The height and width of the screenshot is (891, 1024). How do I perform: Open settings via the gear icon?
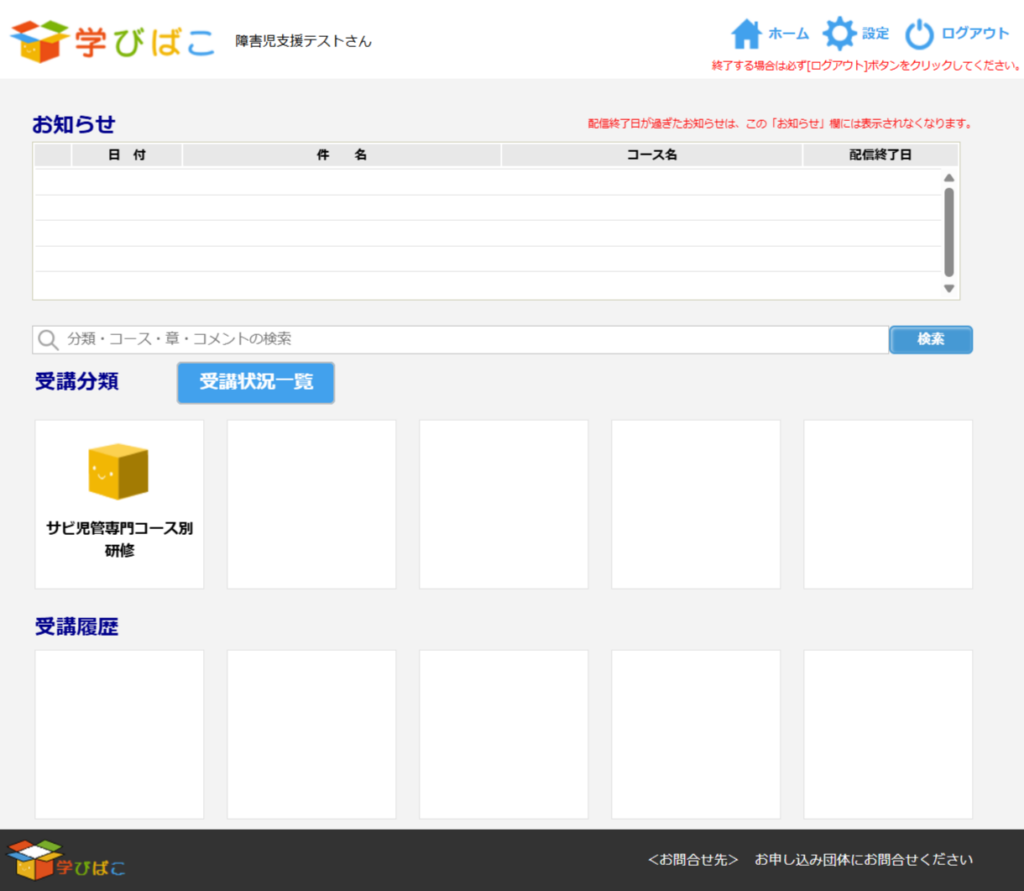[838, 34]
